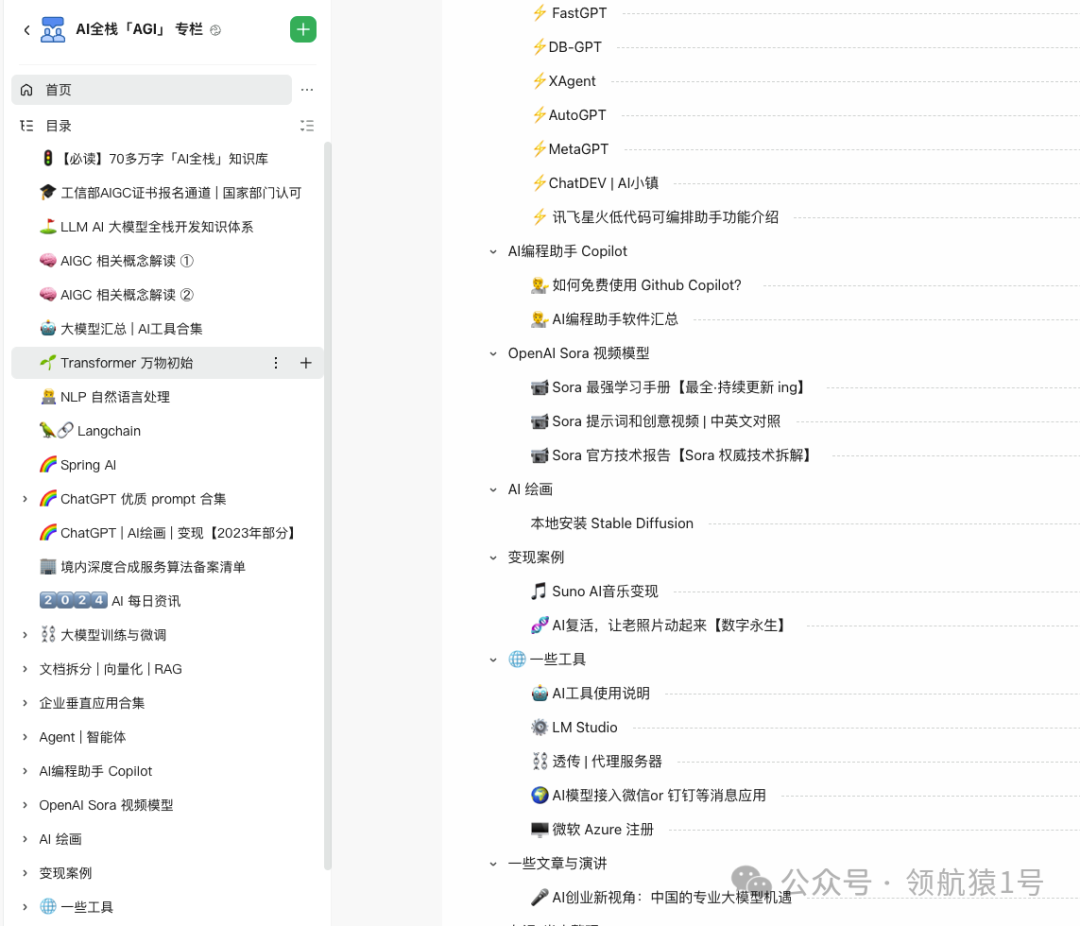Collapse OpenAI Sora 视频模型 section in main list
The height and width of the screenshot is (926, 1080).
(x=493, y=353)
